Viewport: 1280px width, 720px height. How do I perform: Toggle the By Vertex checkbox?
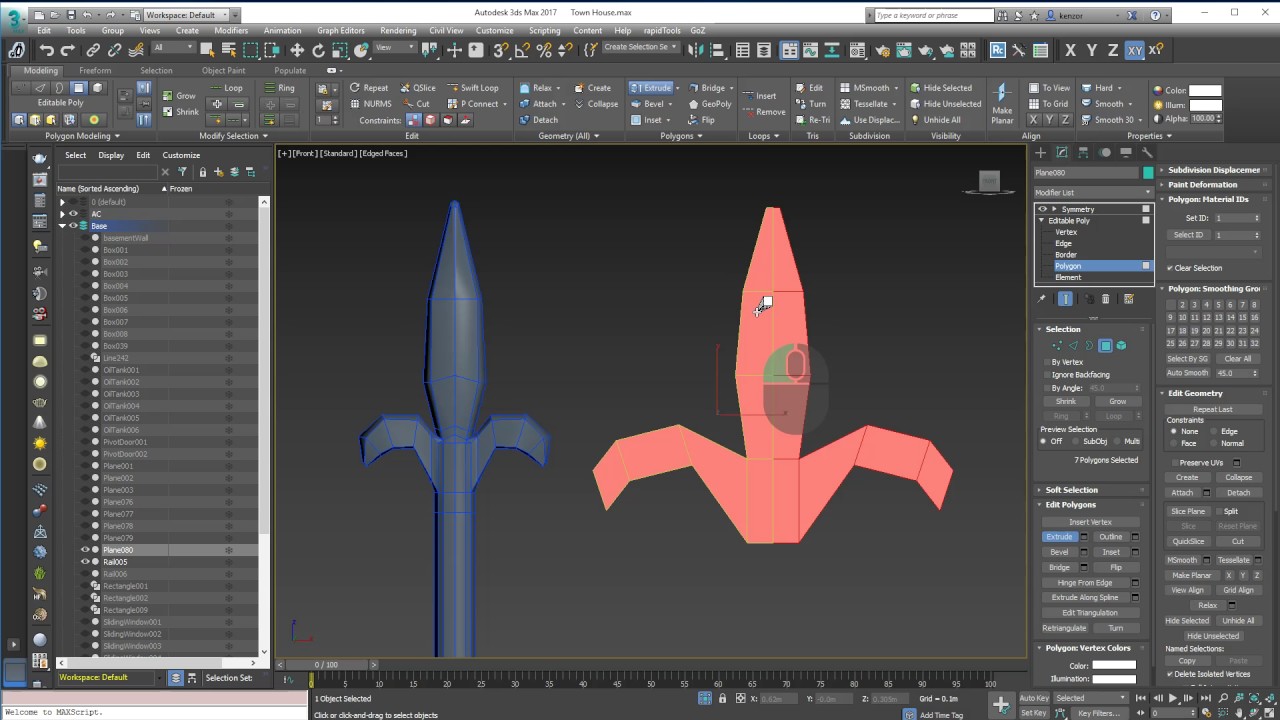click(x=1045, y=362)
